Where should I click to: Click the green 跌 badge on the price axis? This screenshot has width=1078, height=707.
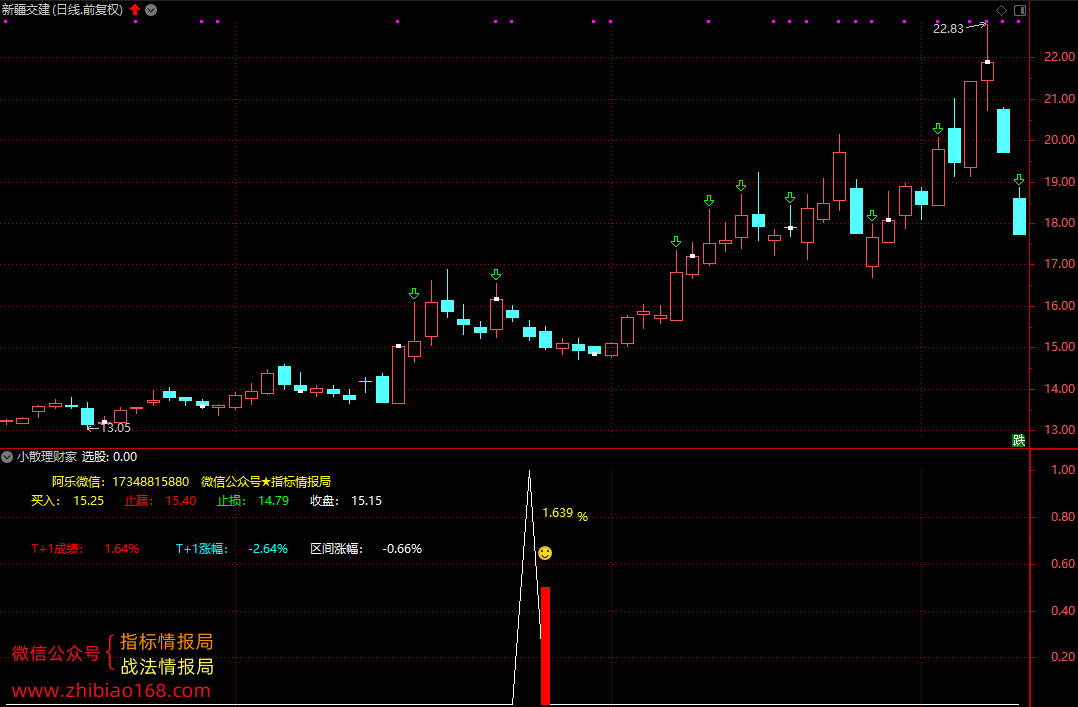(1019, 440)
